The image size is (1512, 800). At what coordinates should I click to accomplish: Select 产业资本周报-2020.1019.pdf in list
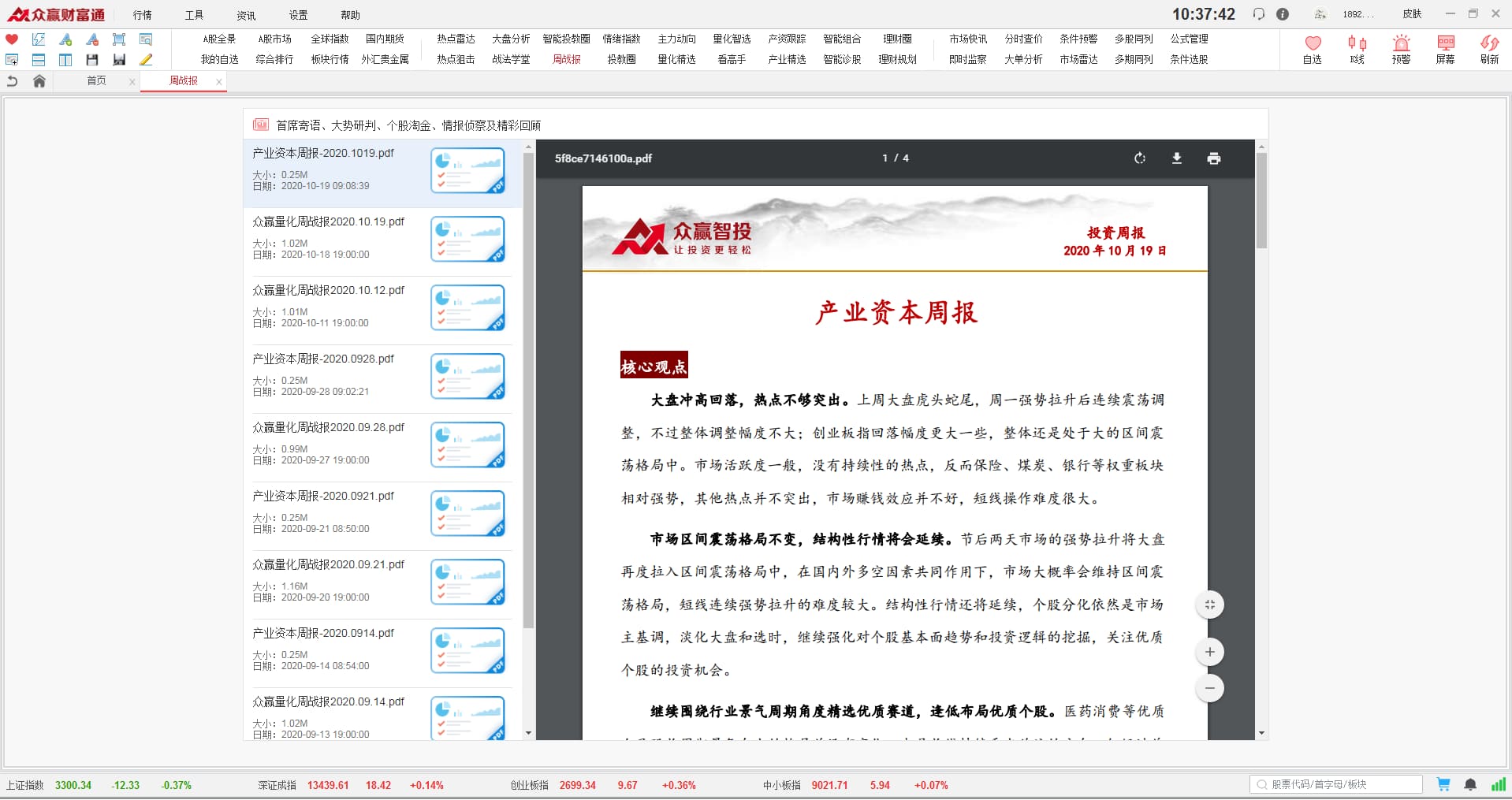tap(382, 173)
